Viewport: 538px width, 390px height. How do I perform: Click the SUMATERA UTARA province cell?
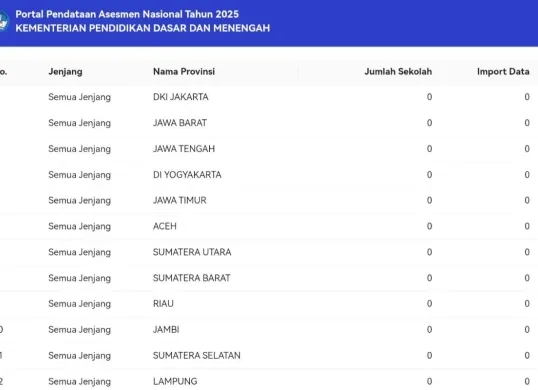coord(192,252)
